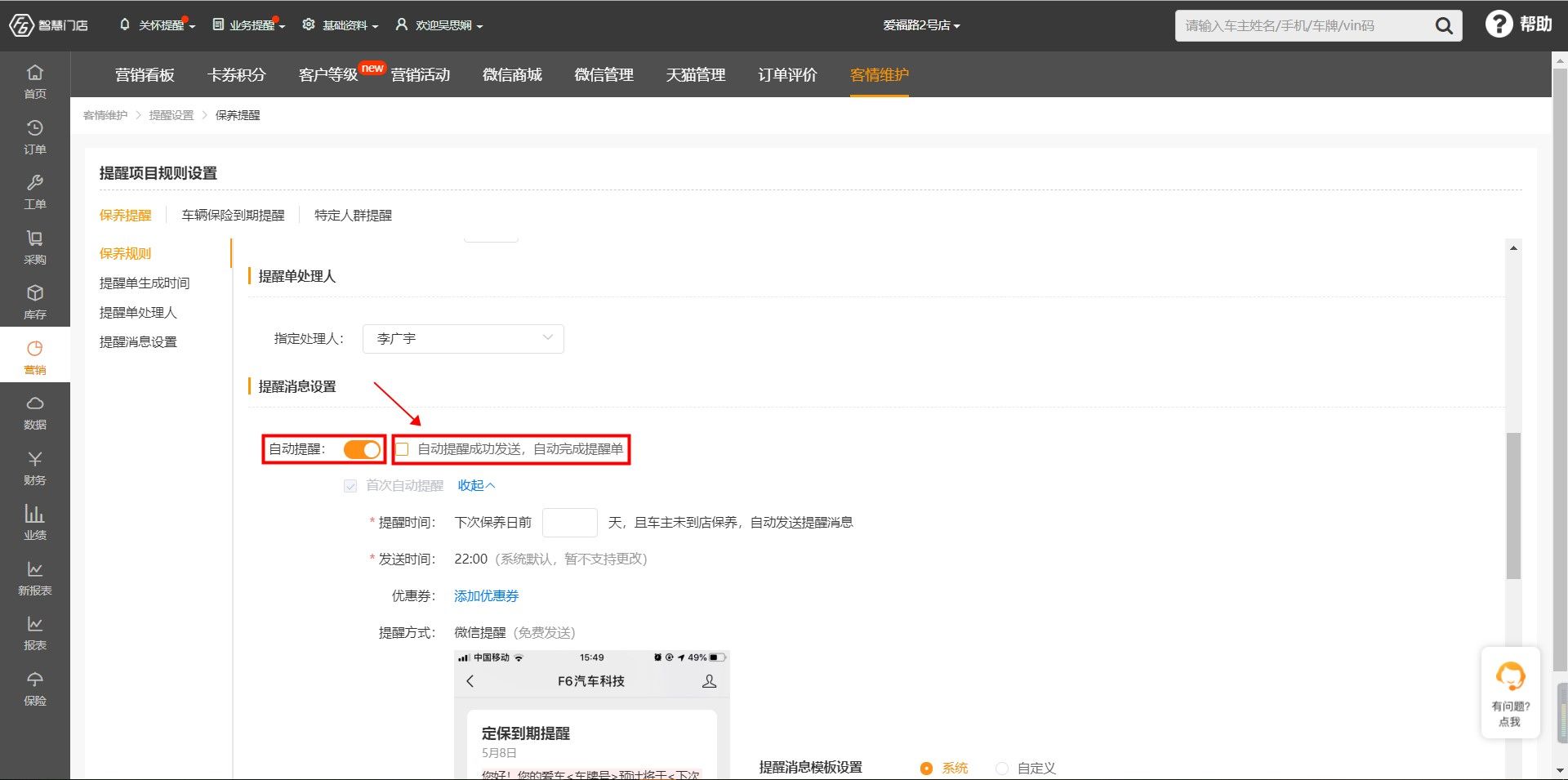
Task: Open the 业绩 performance sidebar icon
Action: tap(35, 523)
